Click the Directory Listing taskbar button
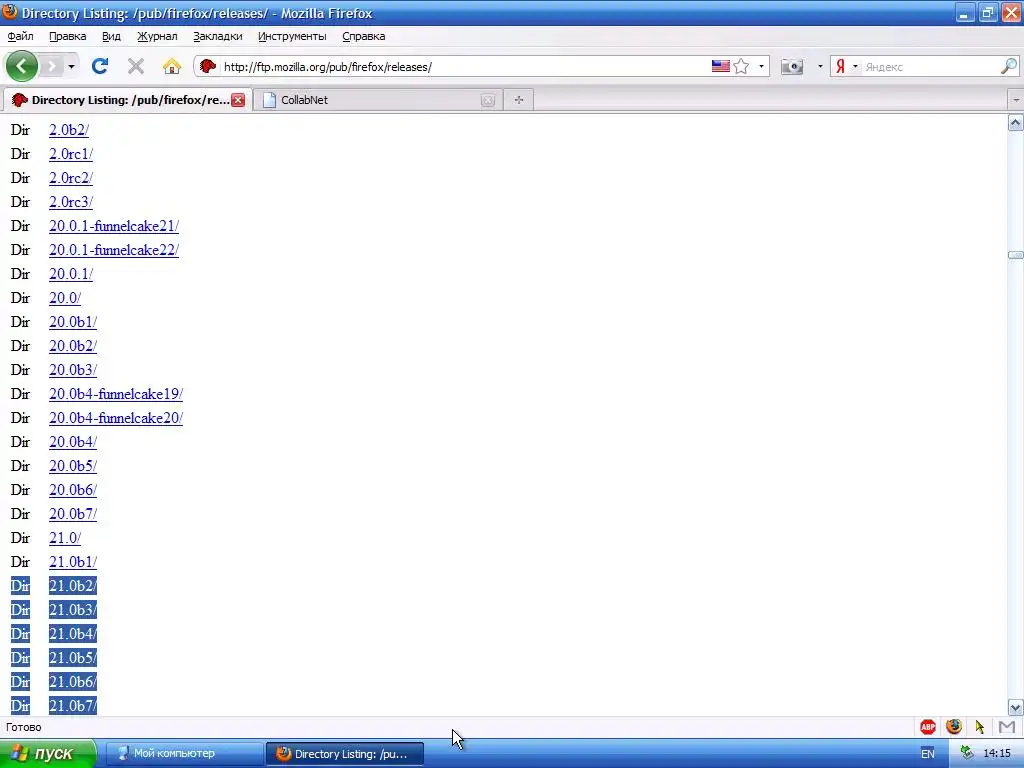The image size is (1024, 768). coord(345,754)
